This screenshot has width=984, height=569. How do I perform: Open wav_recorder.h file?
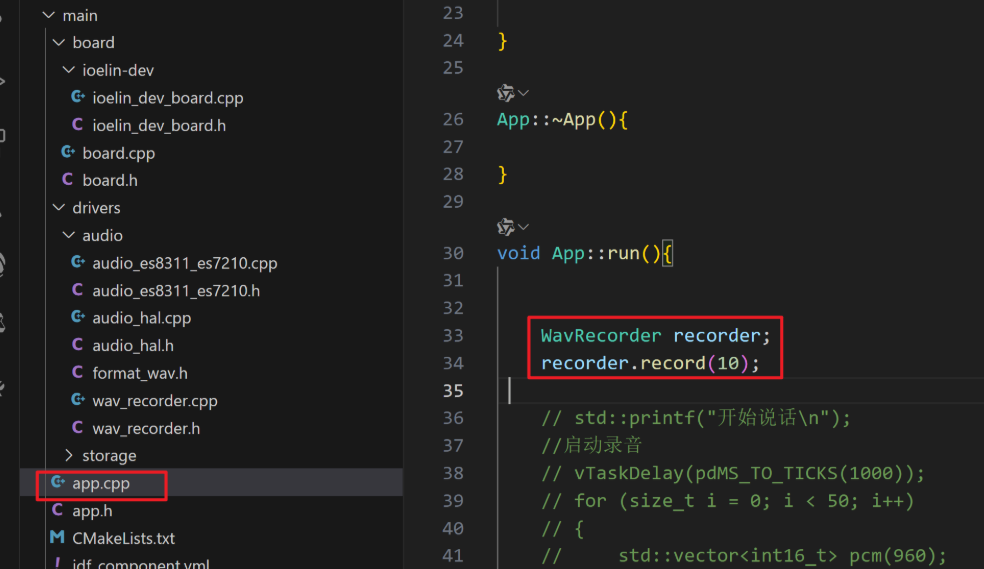146,428
